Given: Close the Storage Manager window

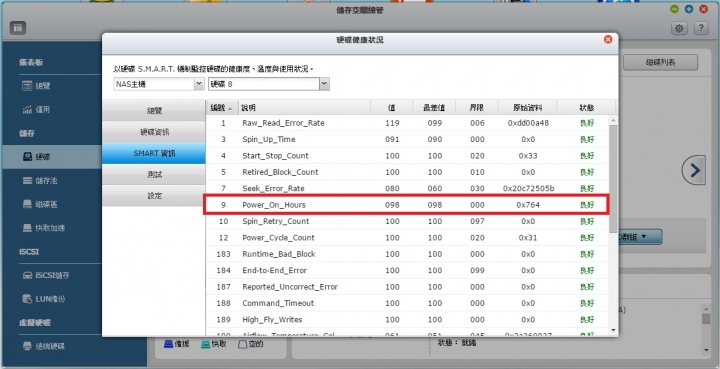Looking at the screenshot, I should (703, 9).
